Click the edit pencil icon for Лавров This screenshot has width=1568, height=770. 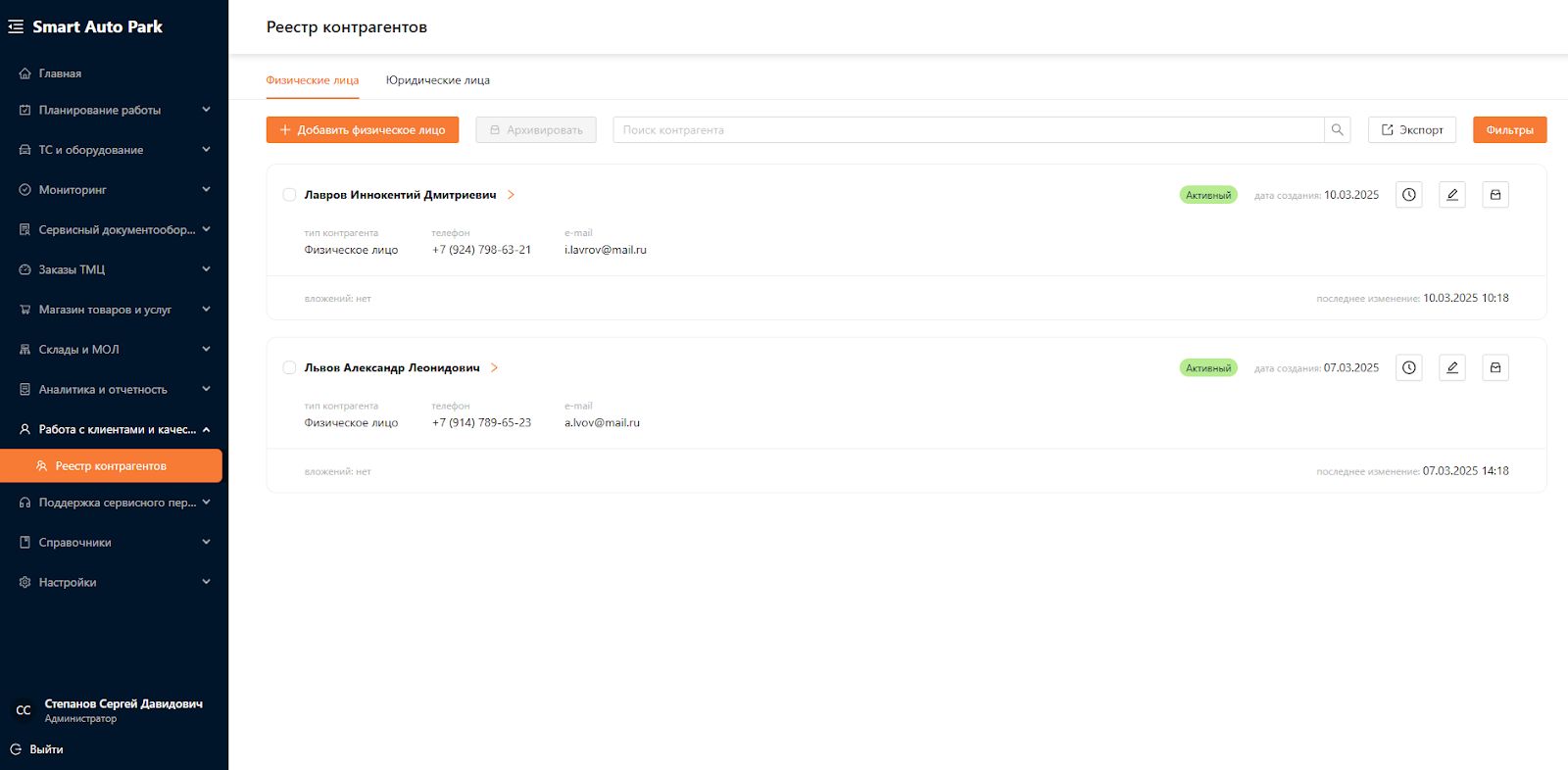coord(1451,195)
